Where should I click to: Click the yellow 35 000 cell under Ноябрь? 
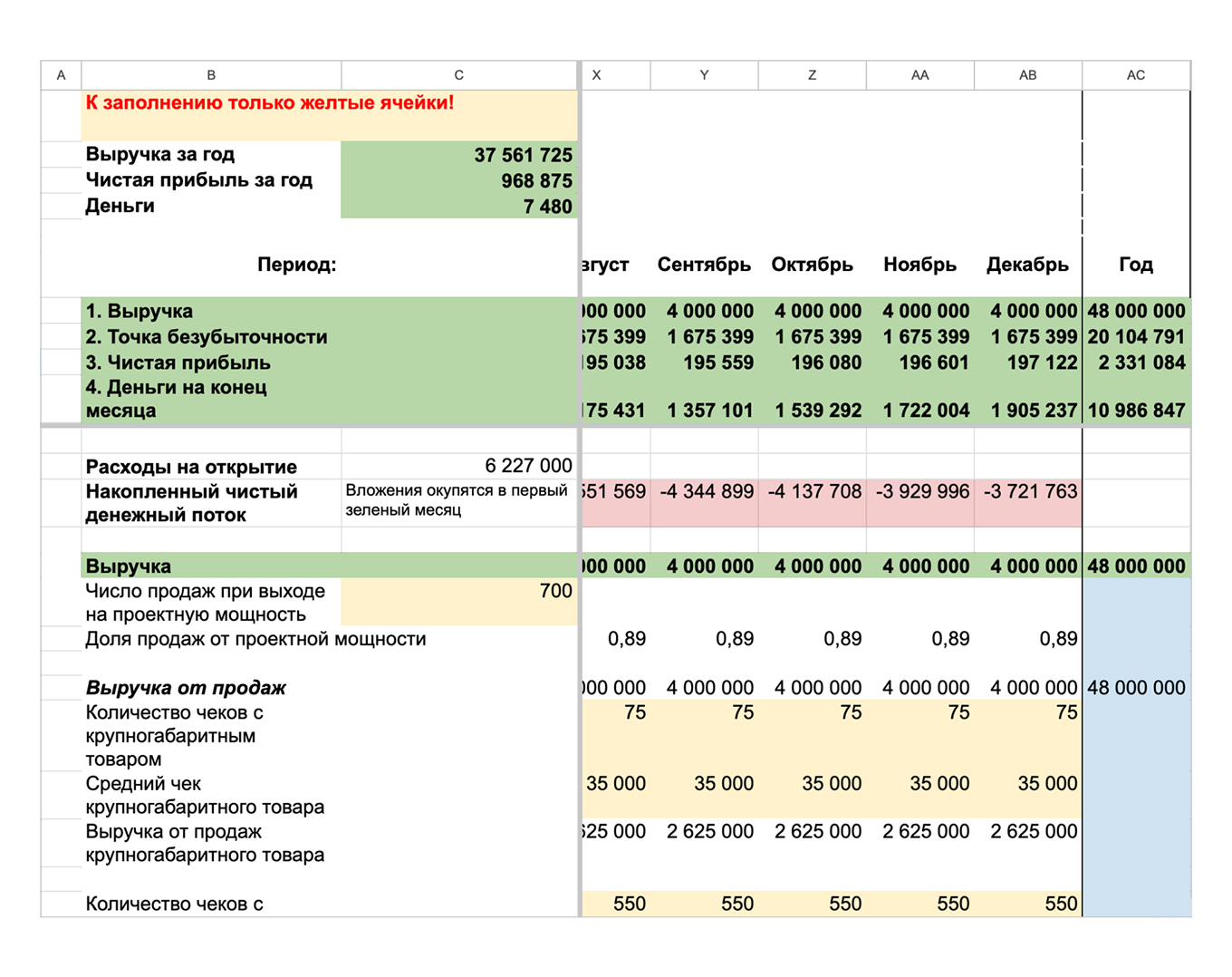click(x=919, y=795)
